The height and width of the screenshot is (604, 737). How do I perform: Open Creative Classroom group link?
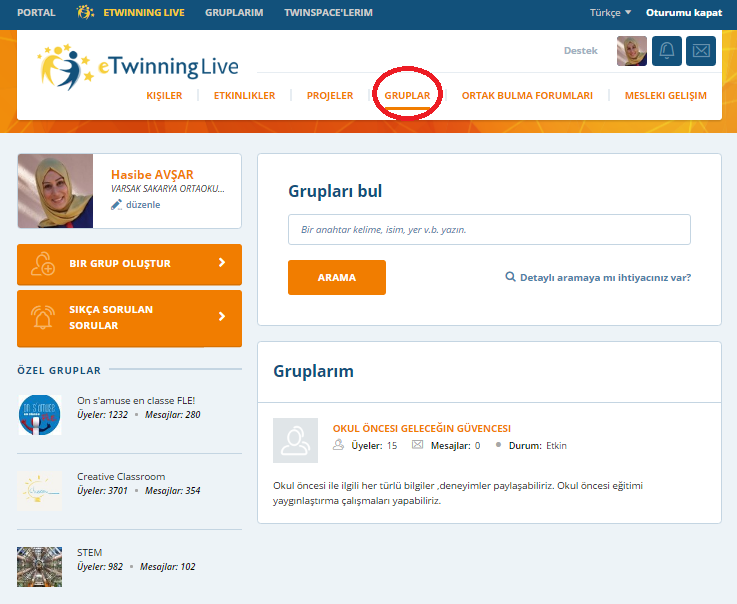pos(121,477)
